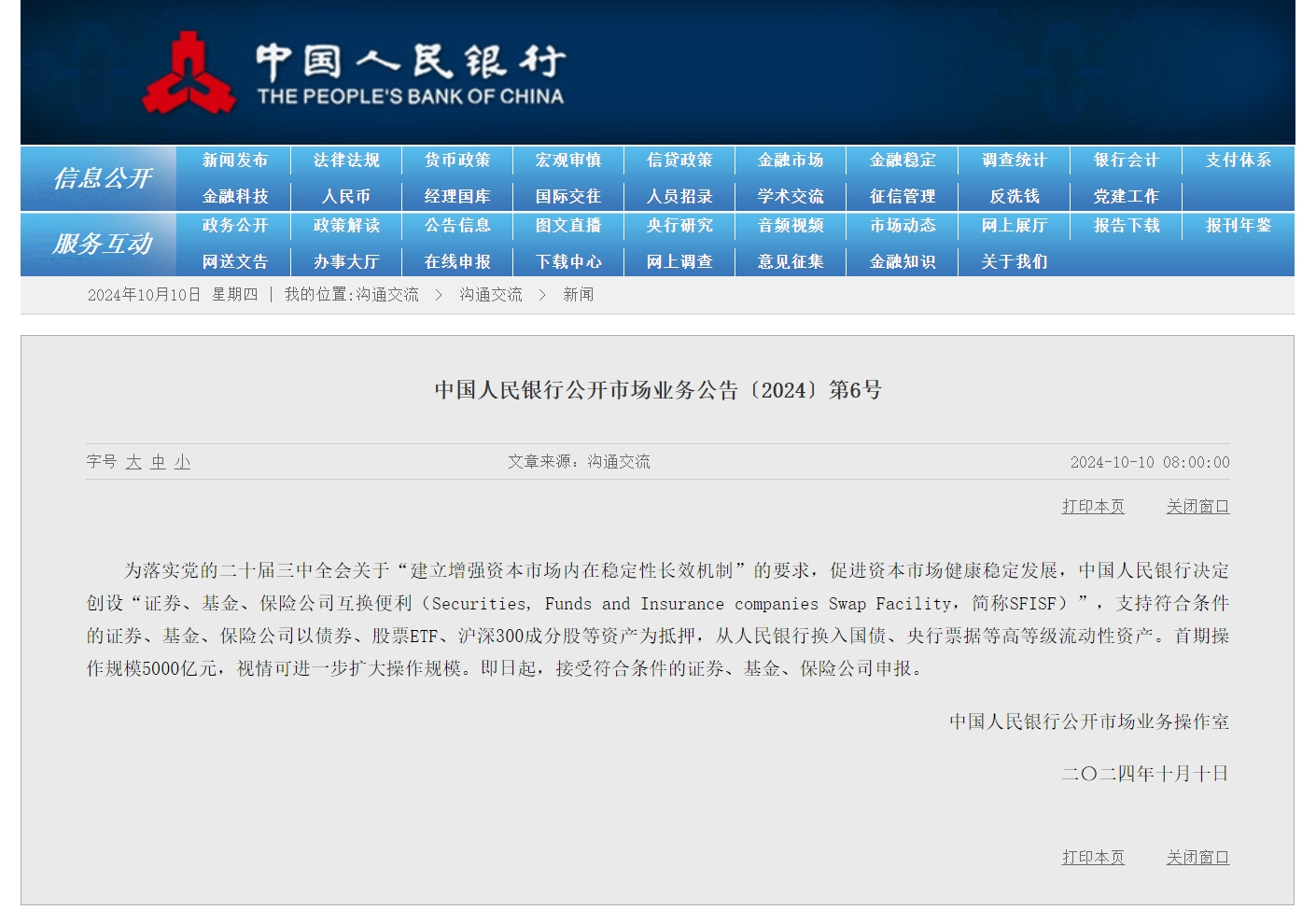Go to the 下载中心 section
Image resolution: width=1316 pixels, height=924 pixels.
click(569, 262)
